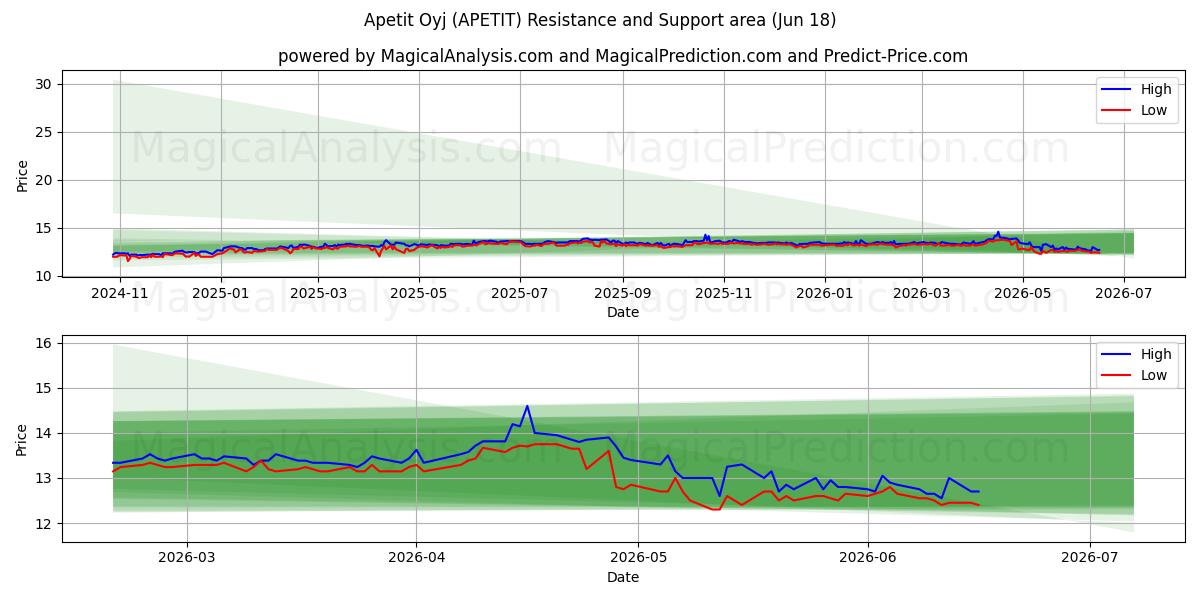Viewport: 1200px width, 600px height.
Task: Click the '13' y-axis label in bottom chart
Action: click(x=44, y=478)
